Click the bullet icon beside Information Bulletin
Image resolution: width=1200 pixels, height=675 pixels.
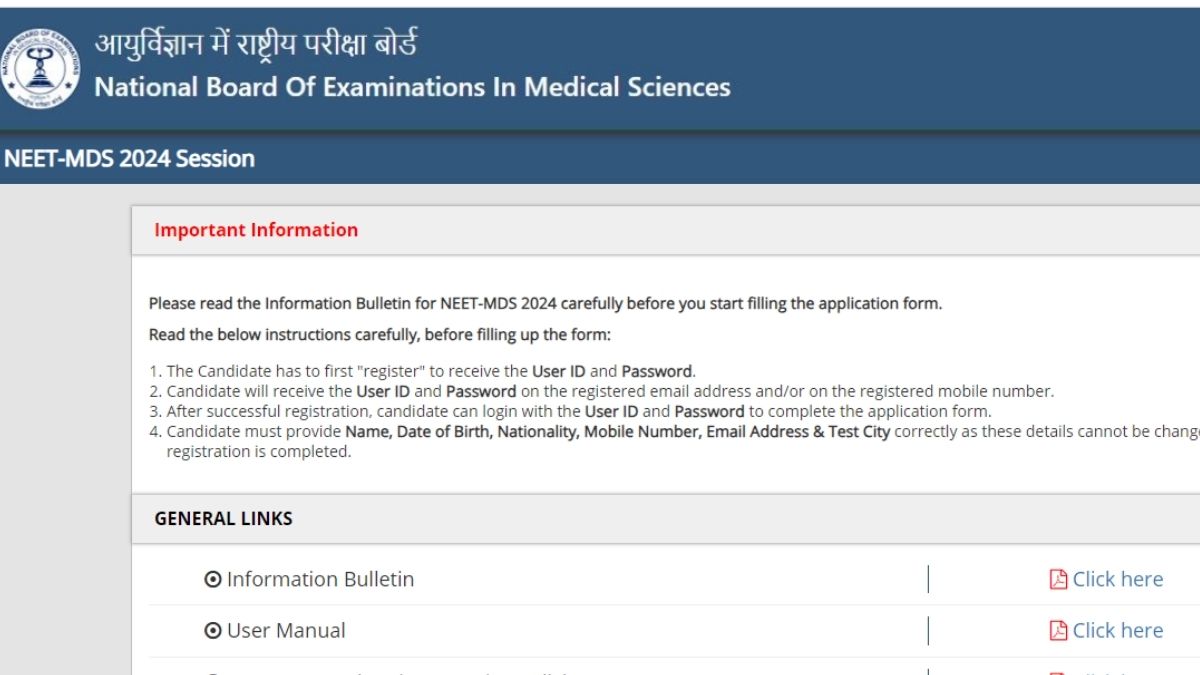click(x=212, y=580)
